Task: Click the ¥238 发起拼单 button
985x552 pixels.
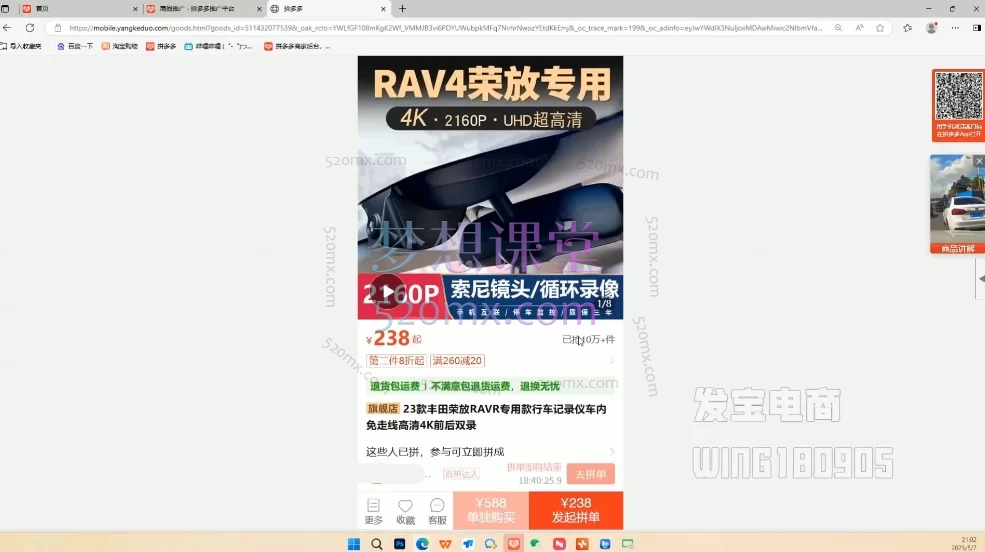Action: [x=576, y=510]
